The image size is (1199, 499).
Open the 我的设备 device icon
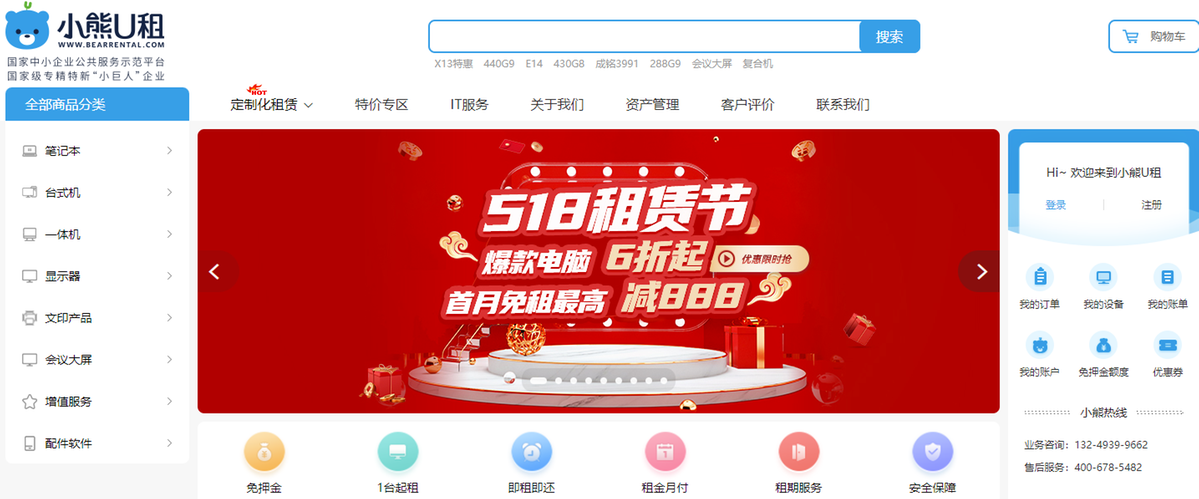tap(1103, 277)
